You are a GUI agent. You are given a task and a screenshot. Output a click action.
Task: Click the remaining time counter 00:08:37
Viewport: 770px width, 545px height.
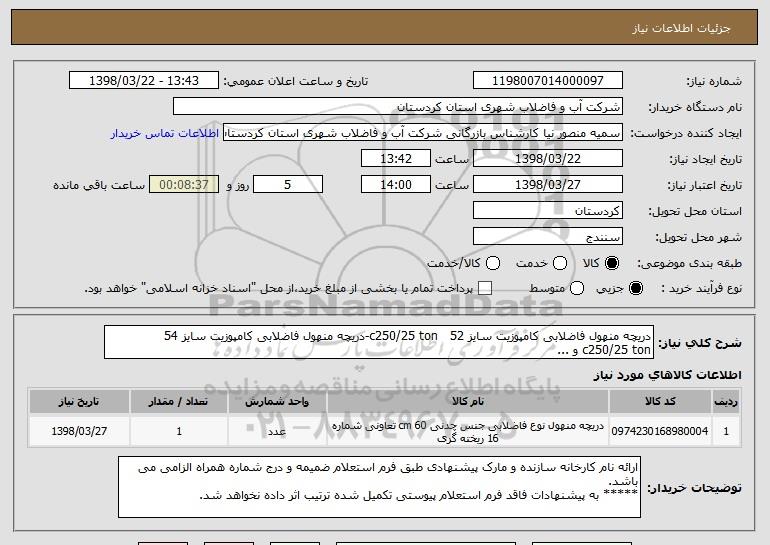(x=184, y=185)
